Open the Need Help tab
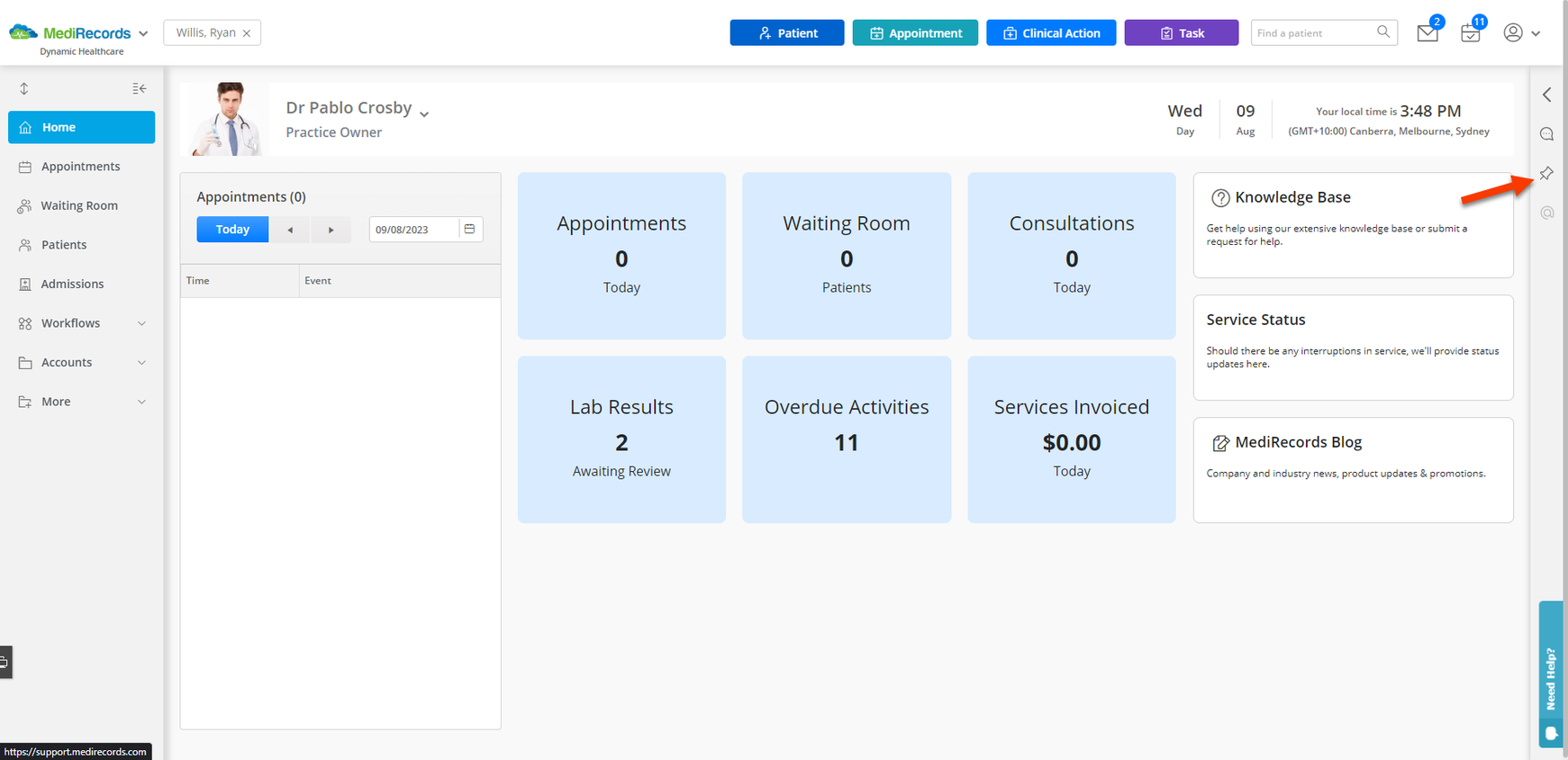This screenshot has width=1568, height=760. pos(1550,674)
